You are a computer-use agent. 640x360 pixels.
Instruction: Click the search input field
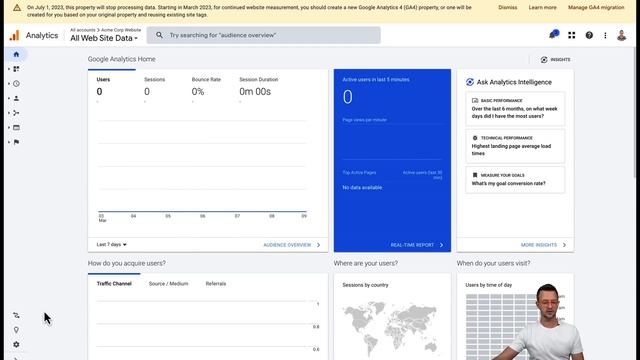pyautogui.click(x=264, y=35)
